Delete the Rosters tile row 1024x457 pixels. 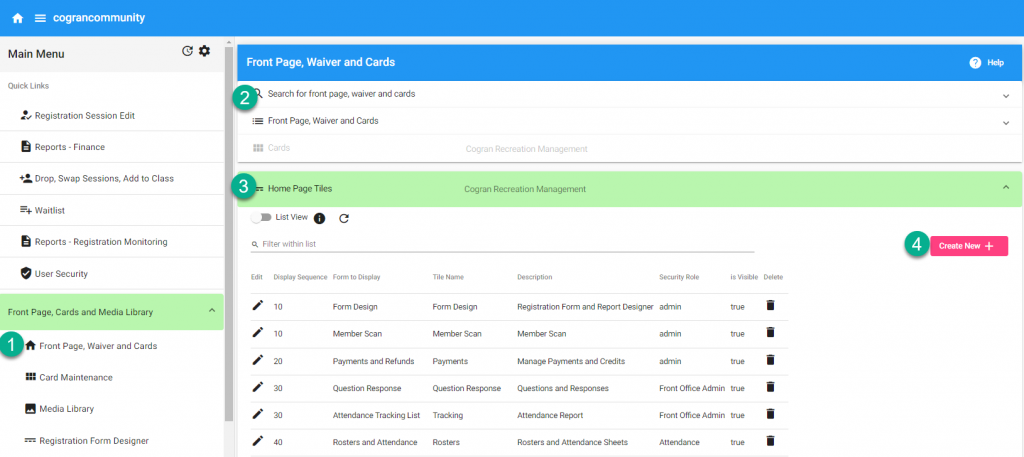coord(770,440)
